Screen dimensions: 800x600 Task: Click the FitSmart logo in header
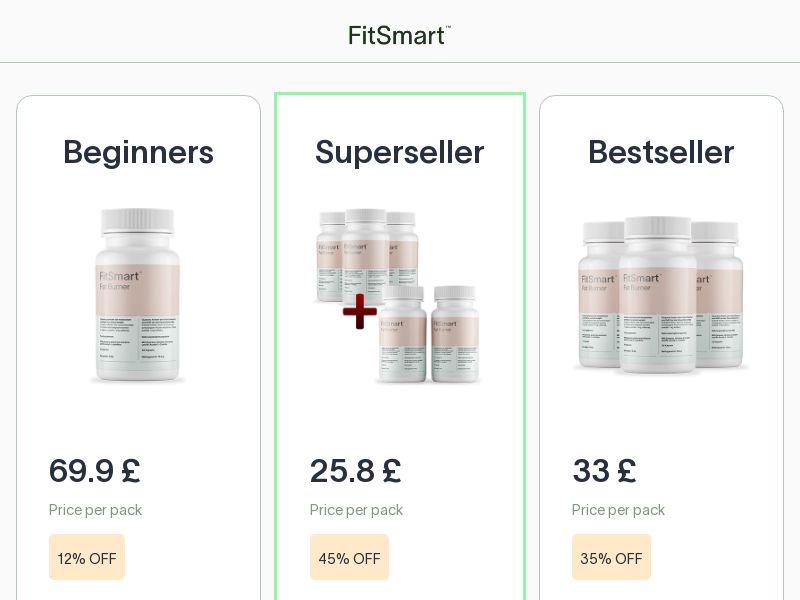coord(399,35)
